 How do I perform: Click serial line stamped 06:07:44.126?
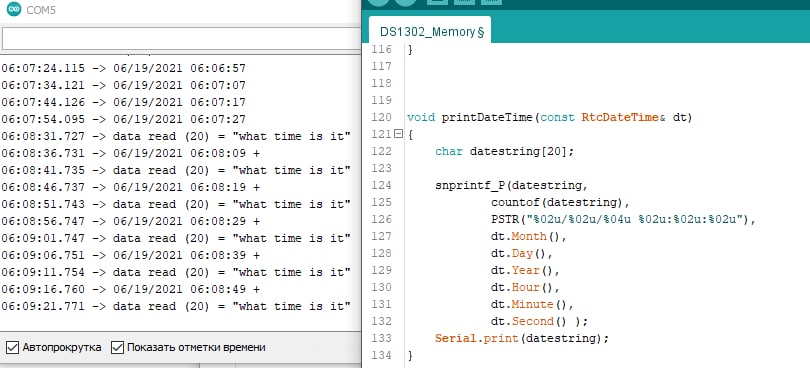[123, 102]
